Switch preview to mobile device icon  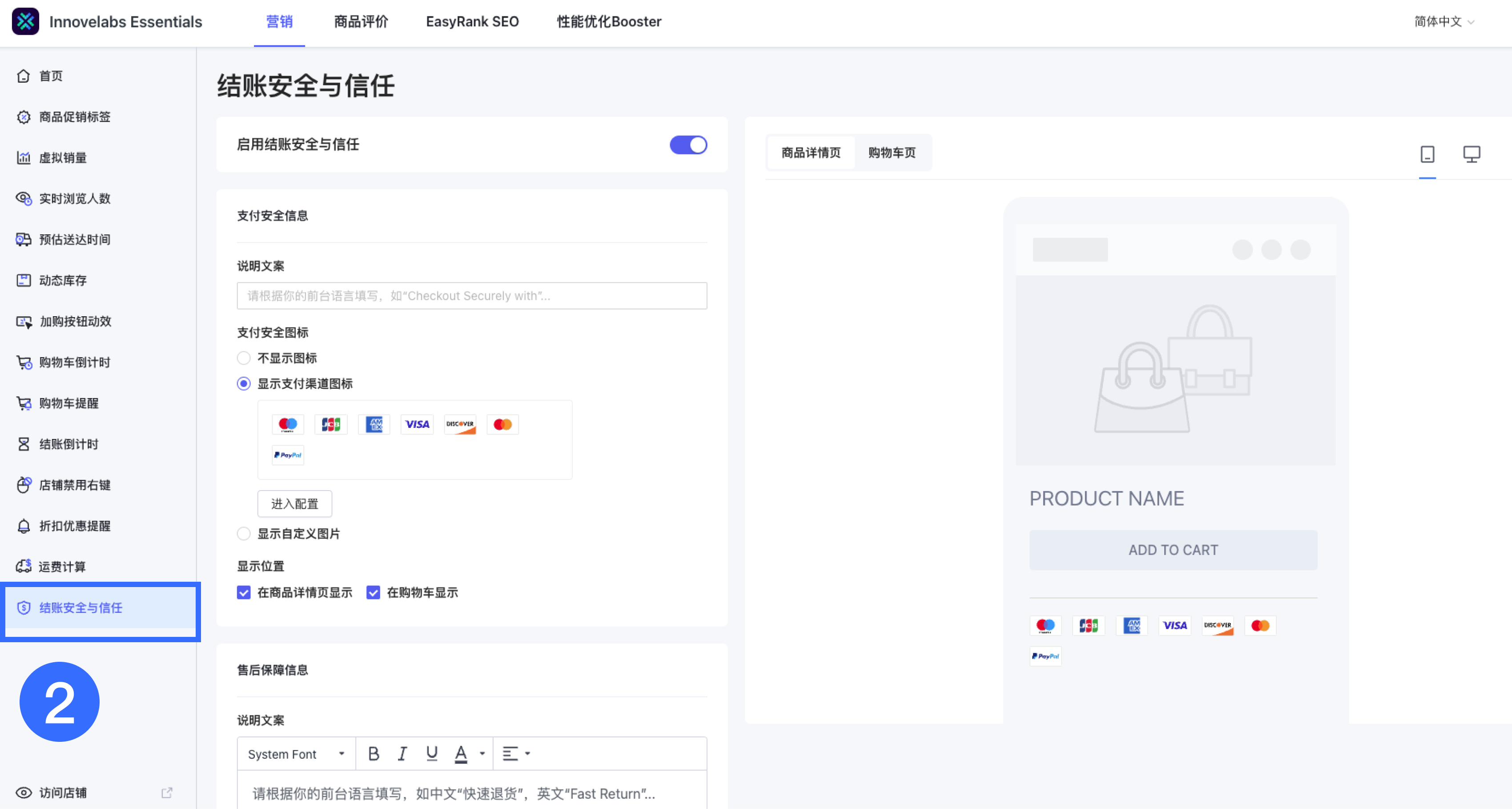(1427, 154)
